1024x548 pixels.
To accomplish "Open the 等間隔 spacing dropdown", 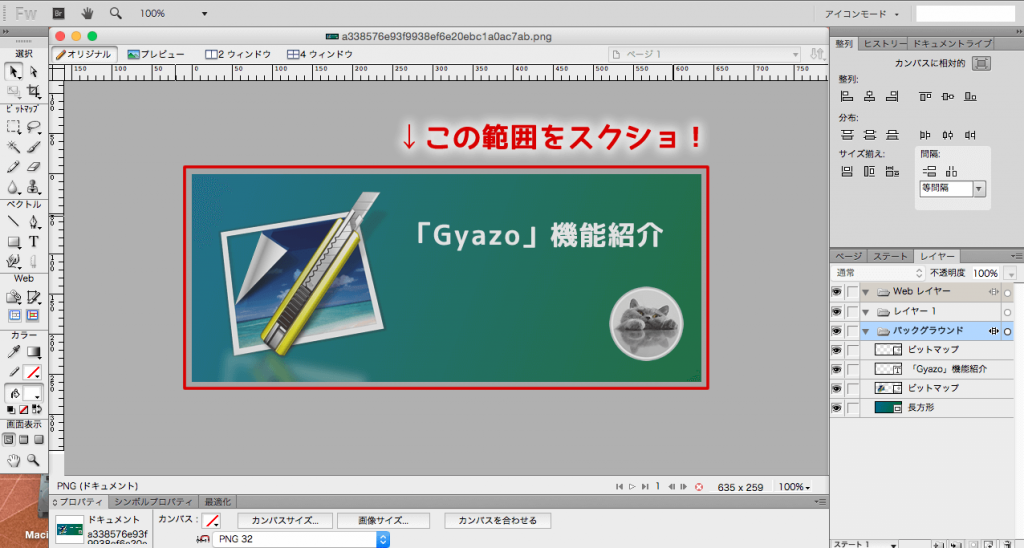I will click(979, 189).
